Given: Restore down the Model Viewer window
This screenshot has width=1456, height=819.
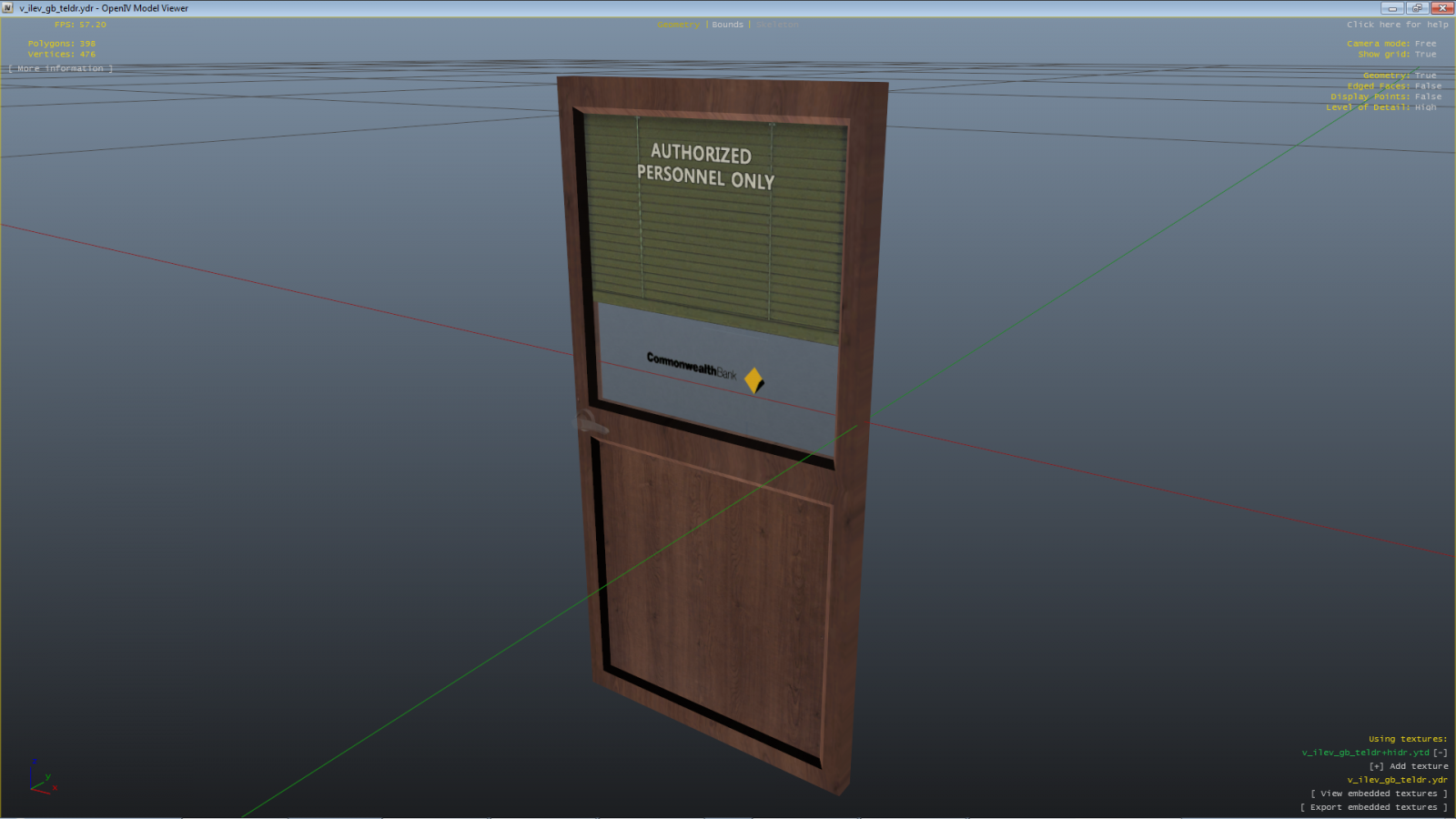Looking at the screenshot, I should coord(1416,8).
